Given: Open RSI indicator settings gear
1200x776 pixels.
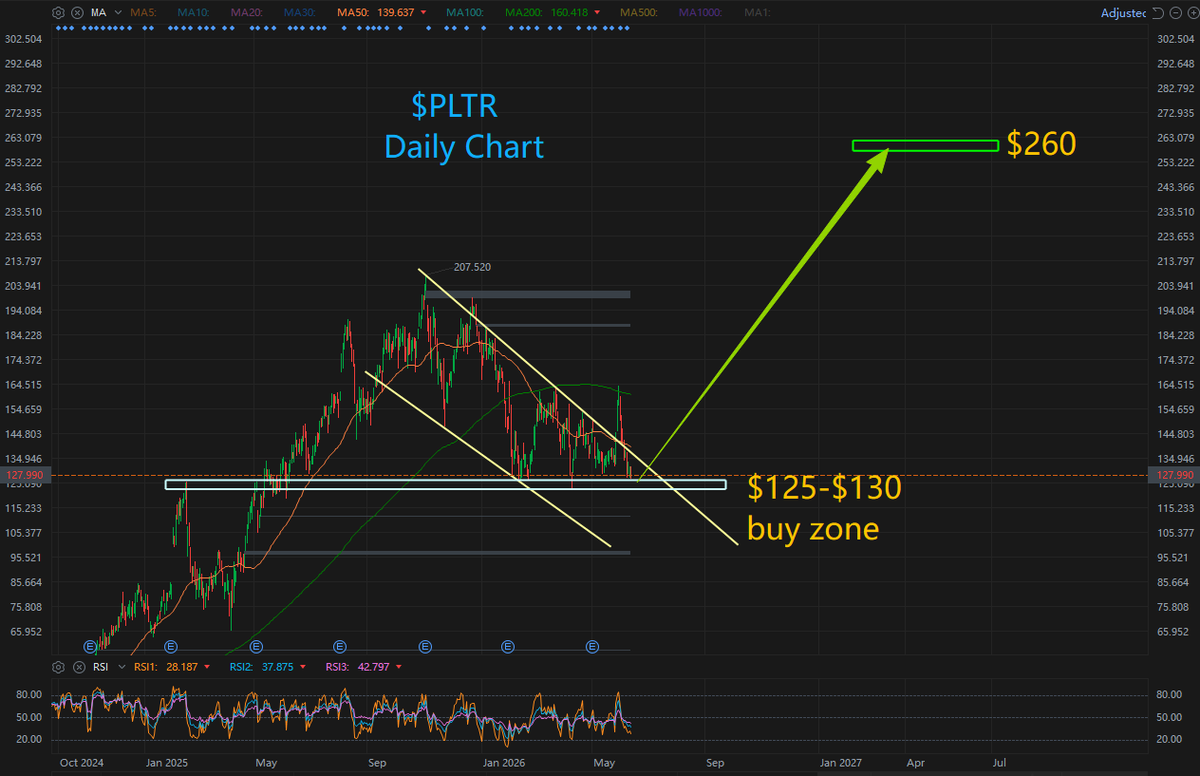Looking at the screenshot, I should 58,667.
